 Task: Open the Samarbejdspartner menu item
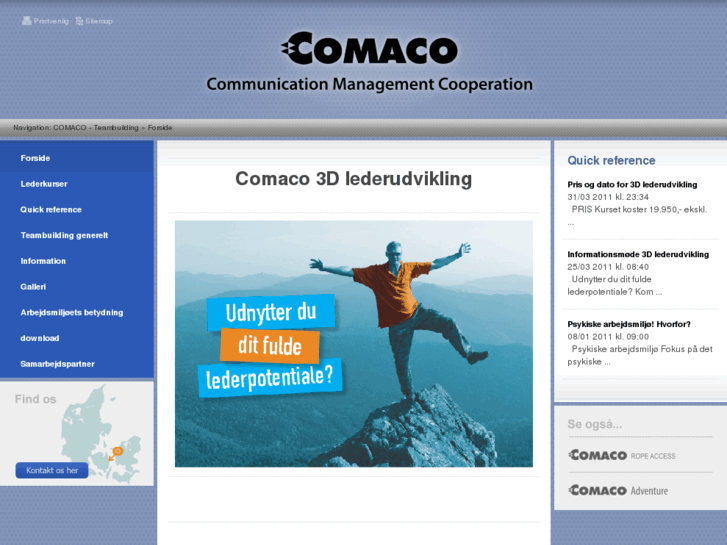point(57,364)
